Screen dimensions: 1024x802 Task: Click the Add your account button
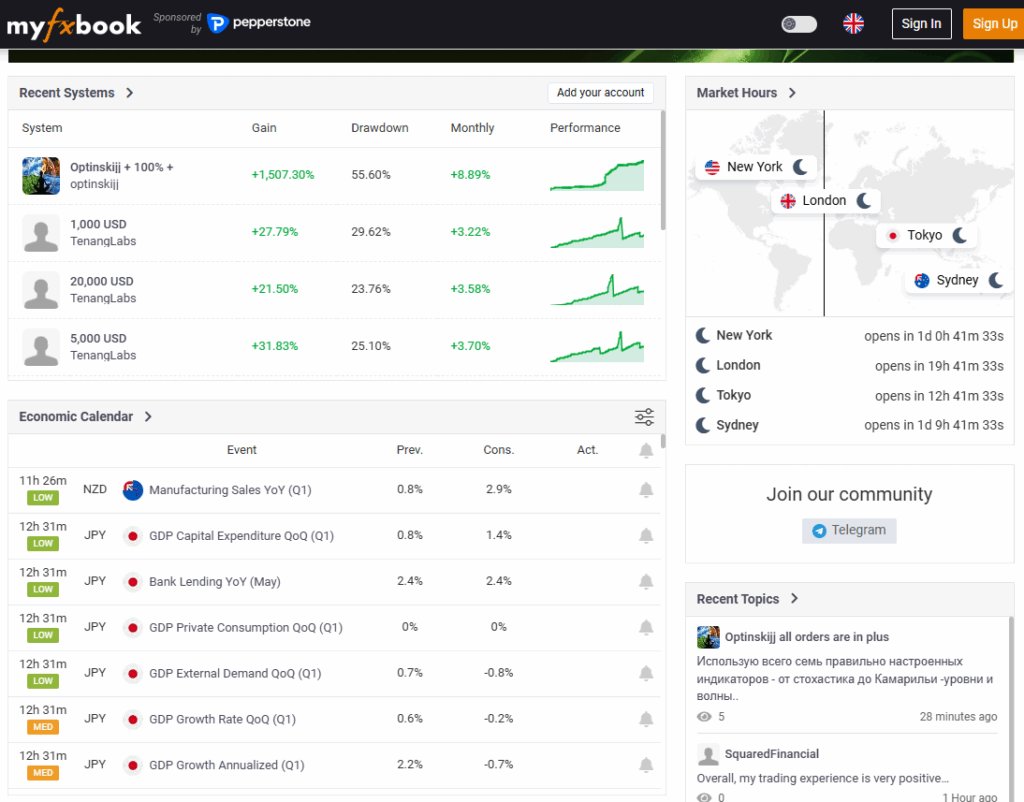[600, 93]
